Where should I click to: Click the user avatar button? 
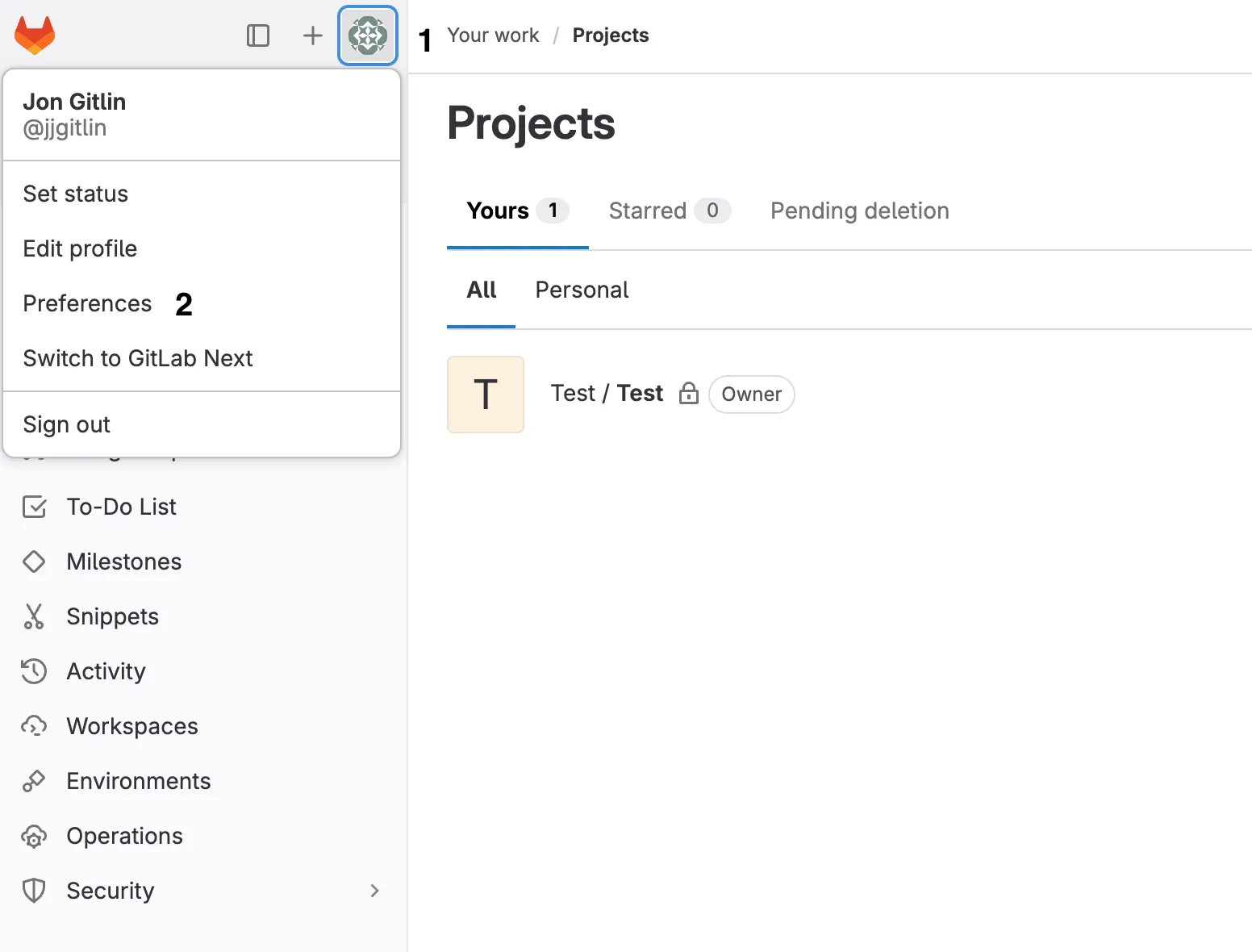[x=368, y=35]
